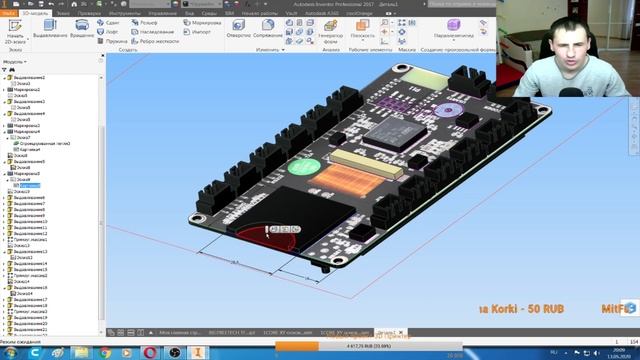The height and width of the screenshot is (360, 640).
Task: Start a new 2D sketch
Action: pos(15,32)
